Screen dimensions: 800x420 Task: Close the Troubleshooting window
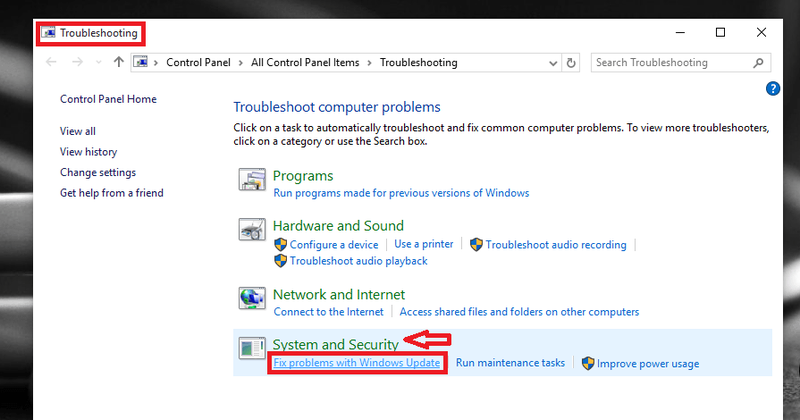(x=761, y=33)
